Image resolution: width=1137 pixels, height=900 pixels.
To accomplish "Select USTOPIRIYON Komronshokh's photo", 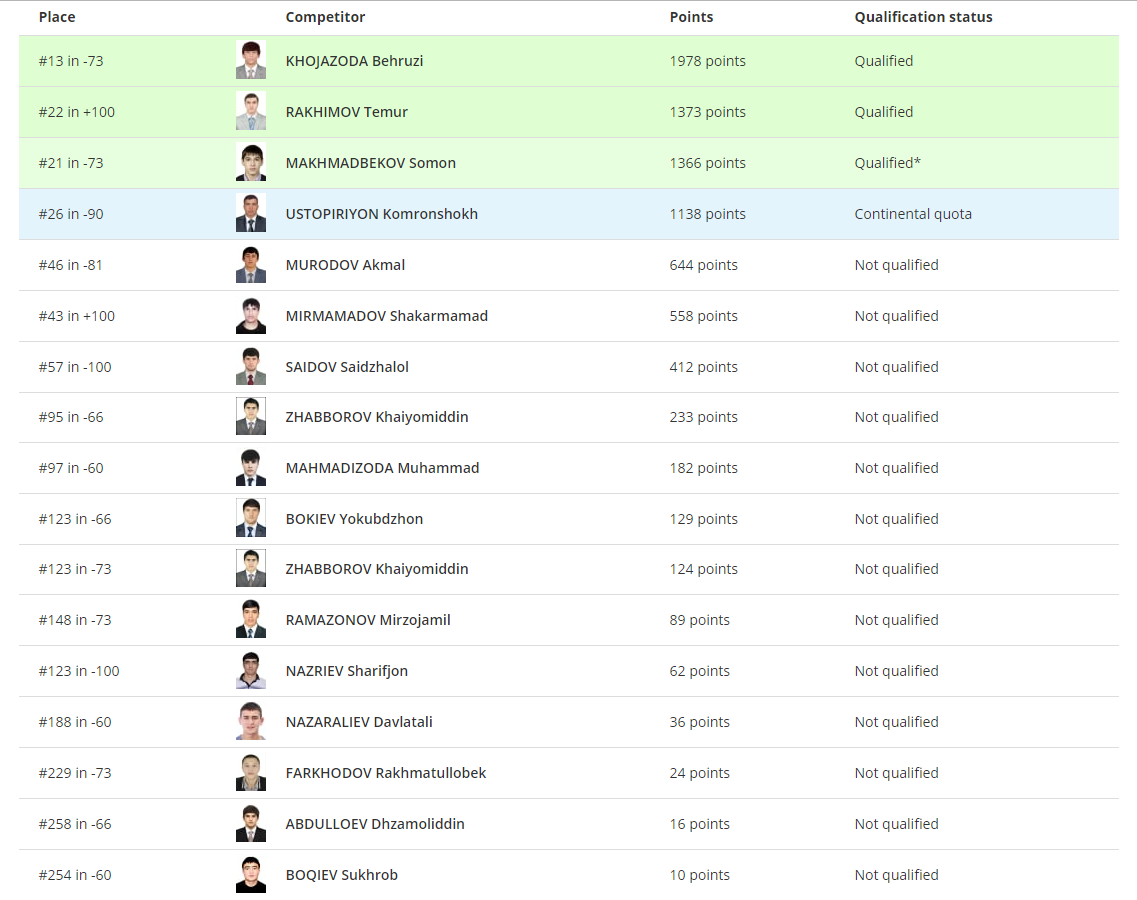I will coord(251,214).
